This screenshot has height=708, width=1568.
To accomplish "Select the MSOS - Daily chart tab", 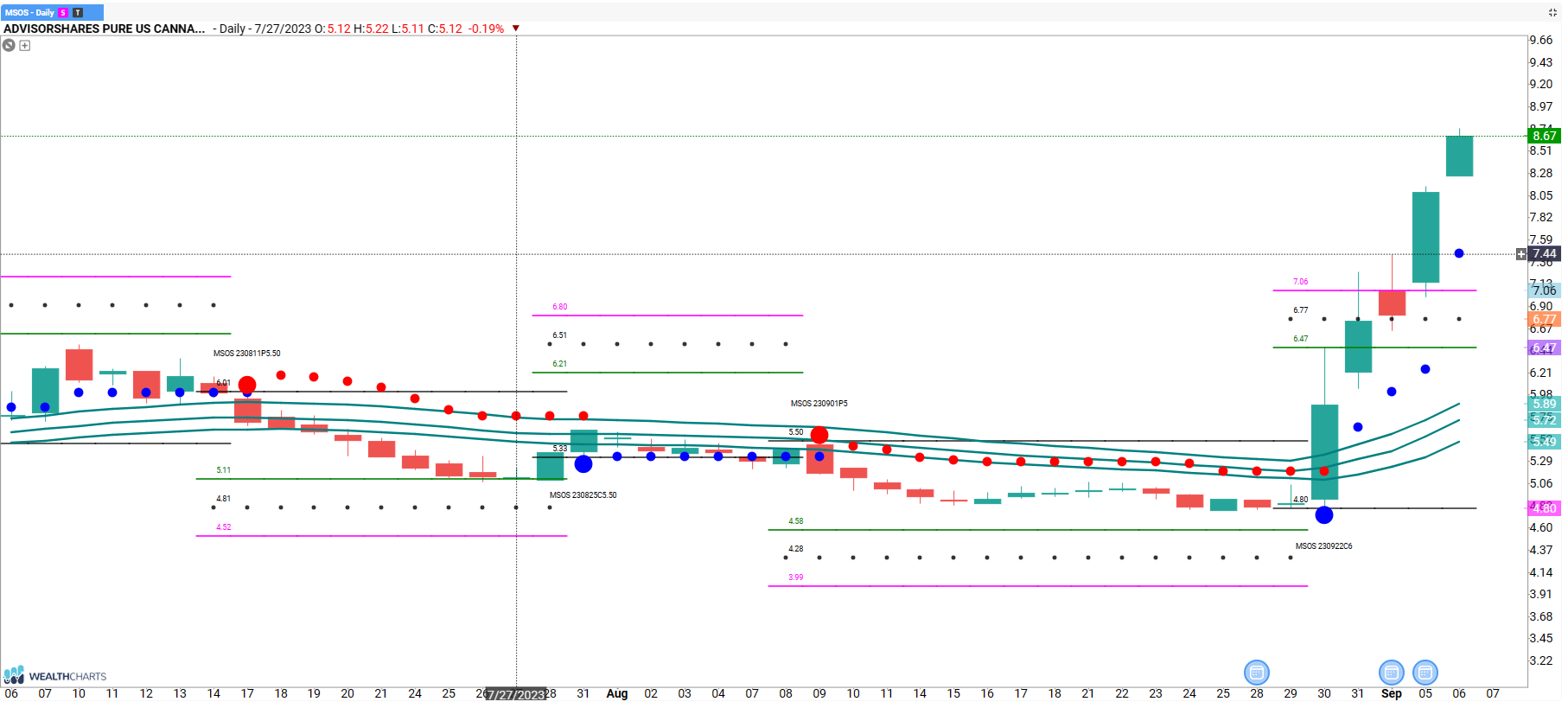I will [52, 12].
